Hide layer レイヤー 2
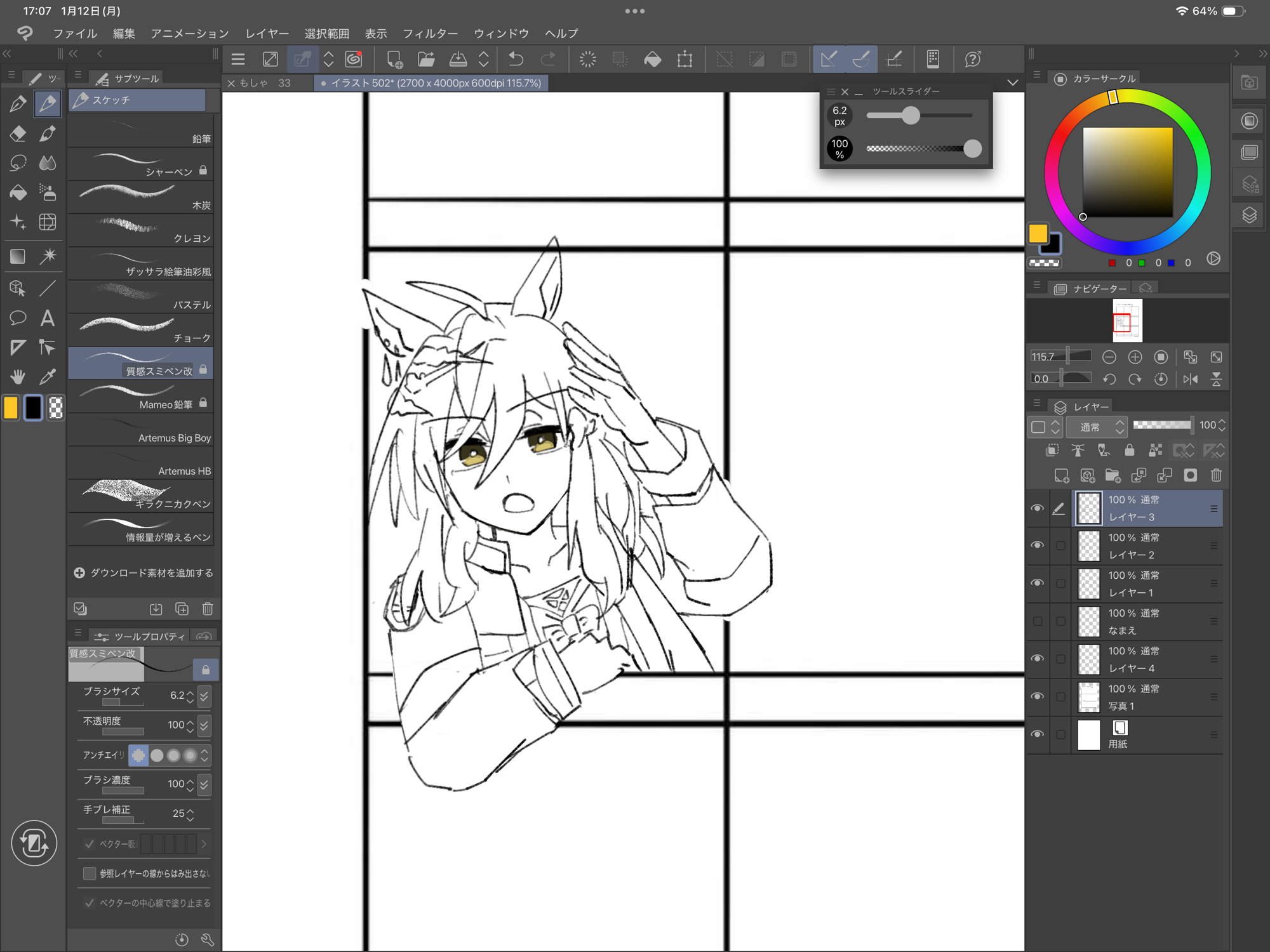 (x=1037, y=545)
